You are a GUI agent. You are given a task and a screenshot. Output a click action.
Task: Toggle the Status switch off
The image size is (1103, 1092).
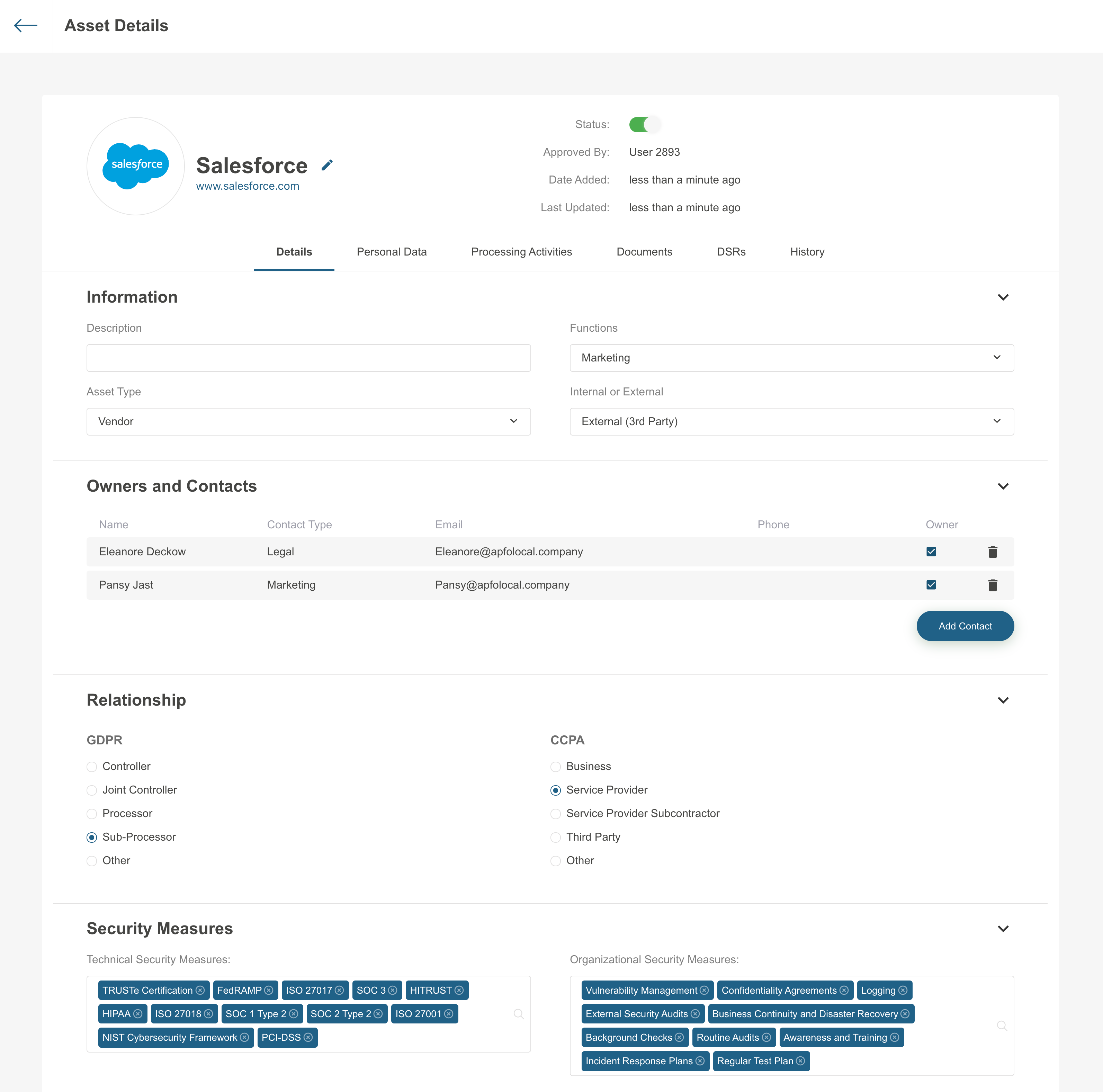[645, 124]
